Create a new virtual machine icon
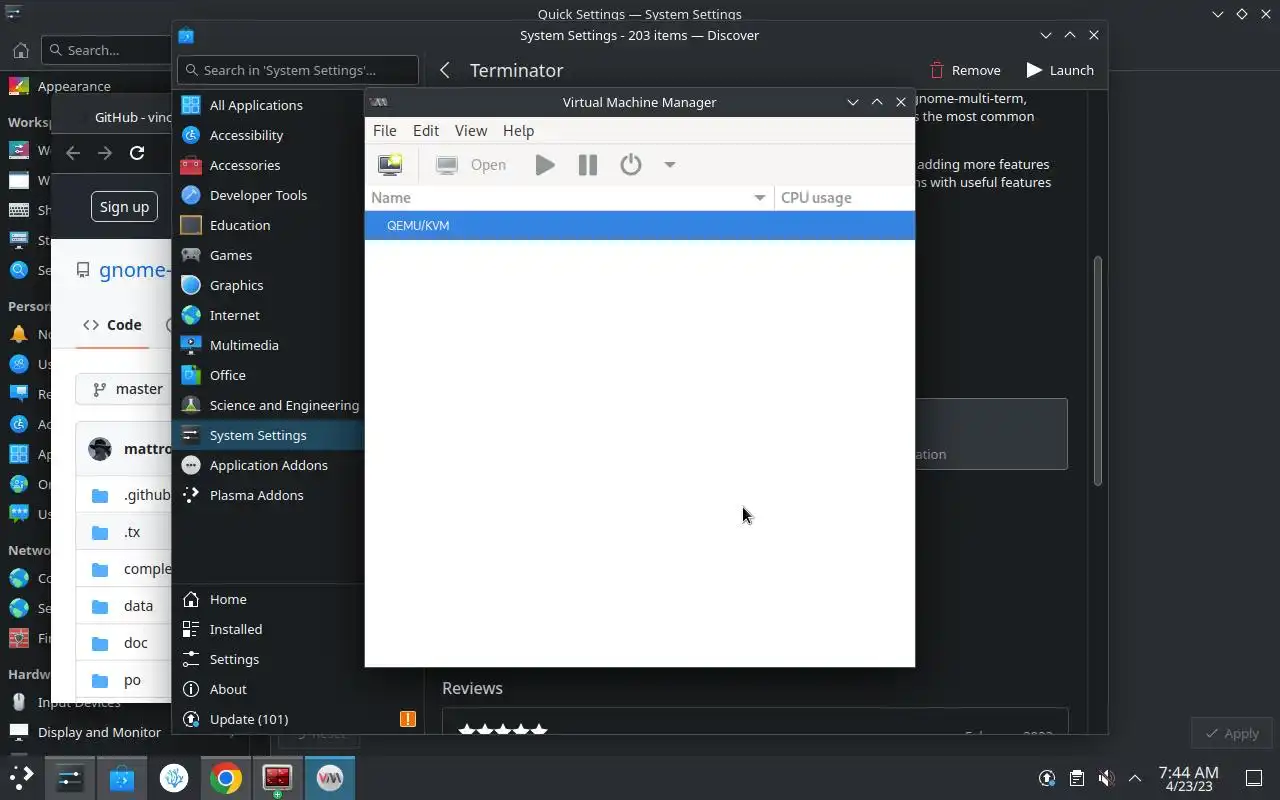 pos(390,165)
